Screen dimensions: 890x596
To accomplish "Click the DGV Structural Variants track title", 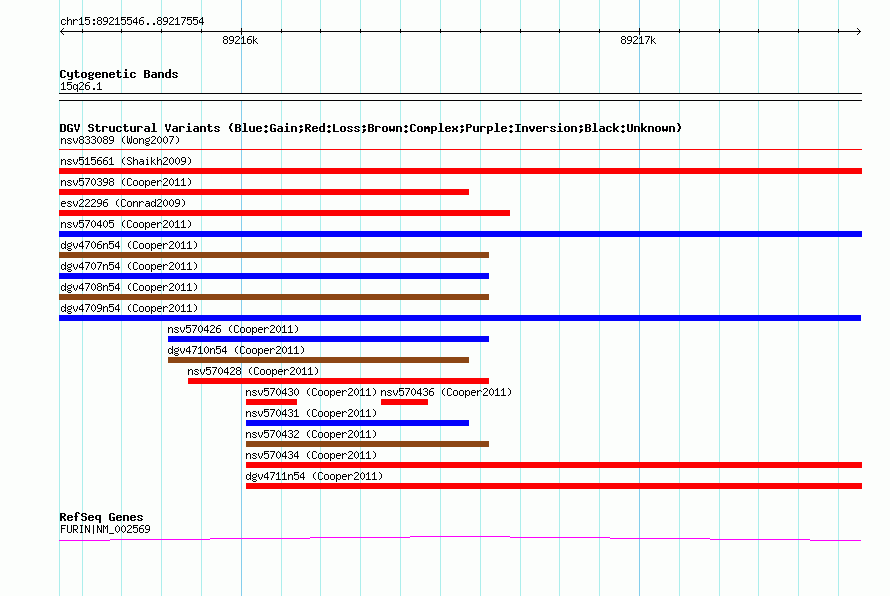I will 371,128.
